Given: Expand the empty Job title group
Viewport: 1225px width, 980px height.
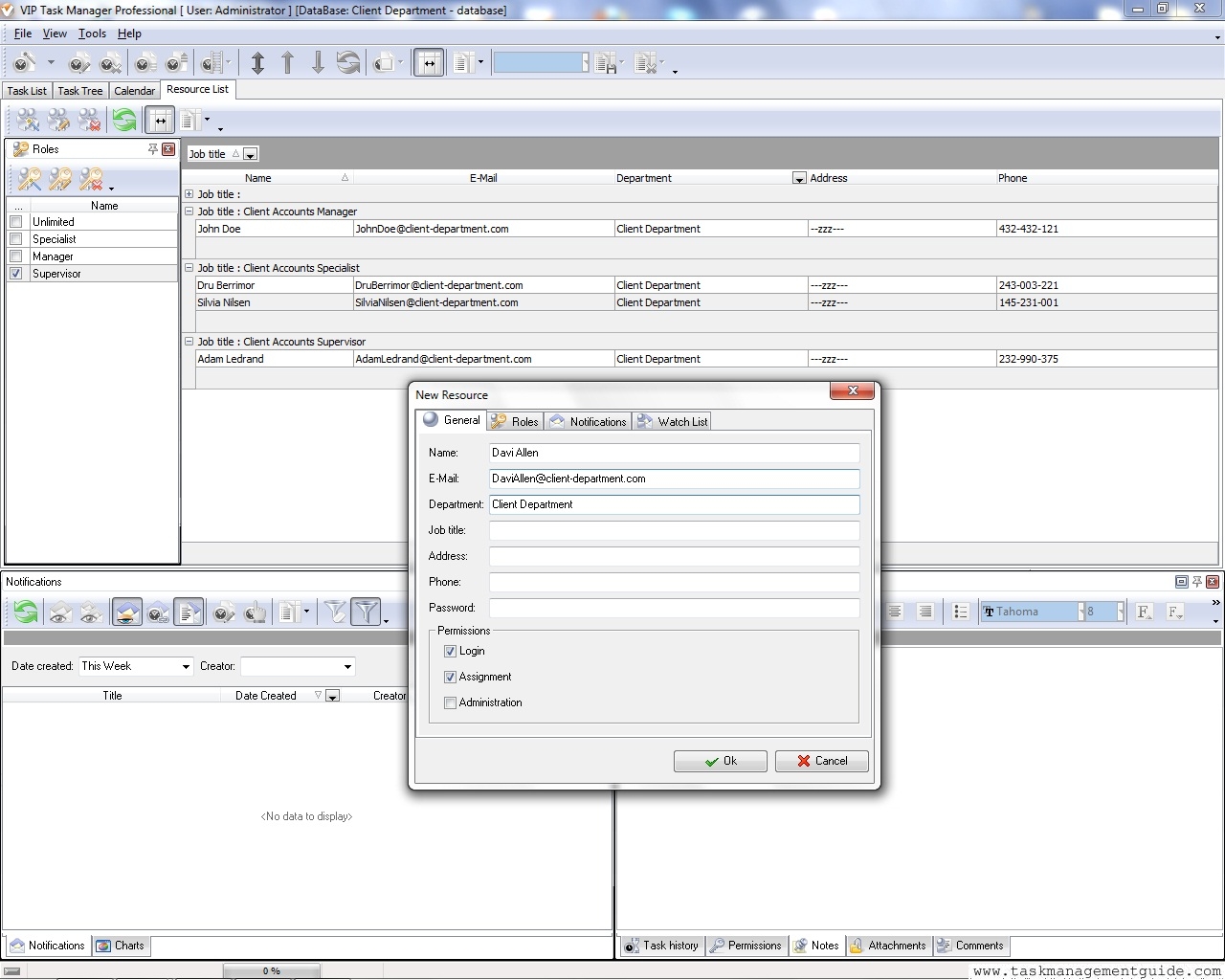Looking at the screenshot, I should point(189,194).
